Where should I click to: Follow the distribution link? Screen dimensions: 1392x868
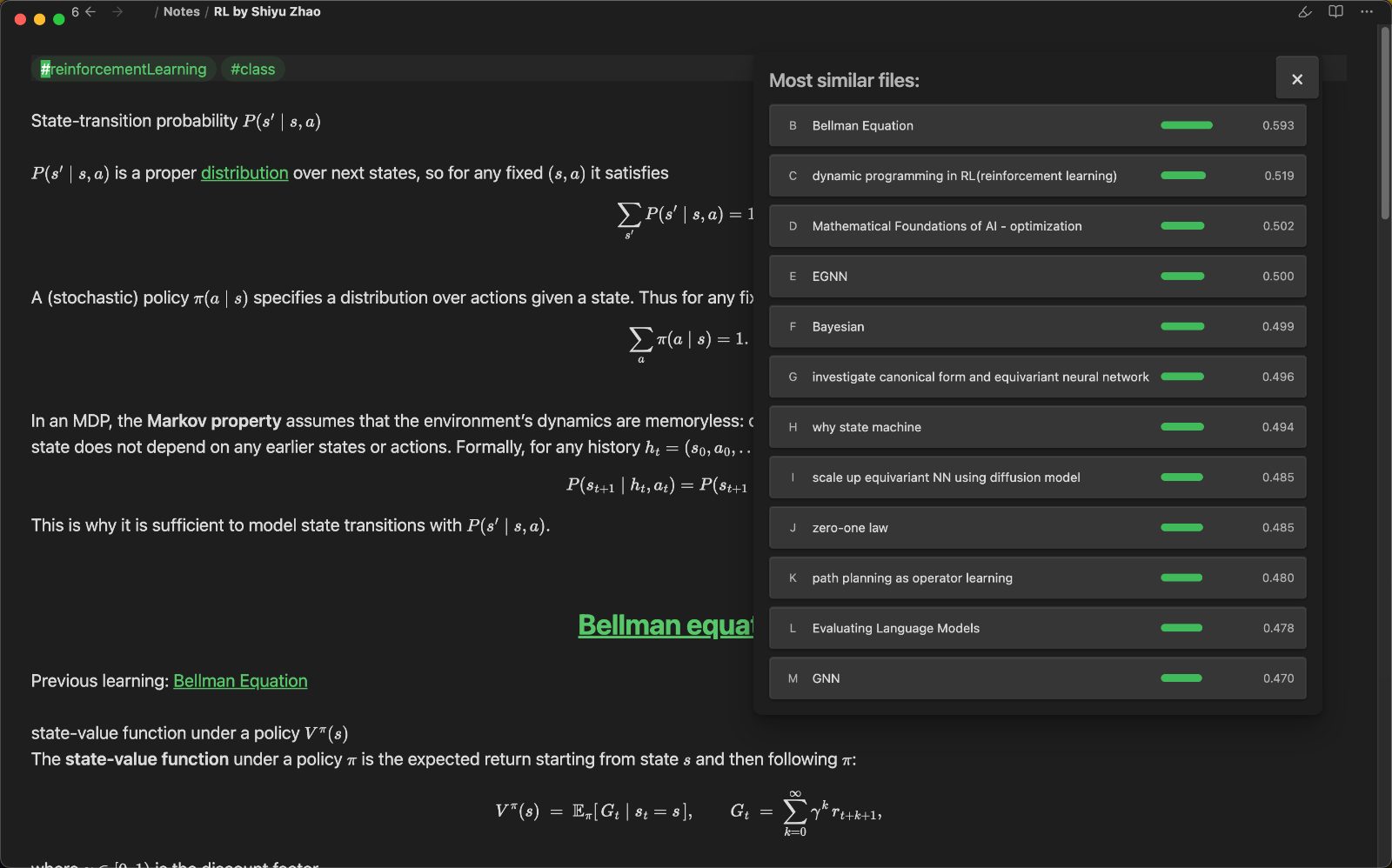[244, 173]
